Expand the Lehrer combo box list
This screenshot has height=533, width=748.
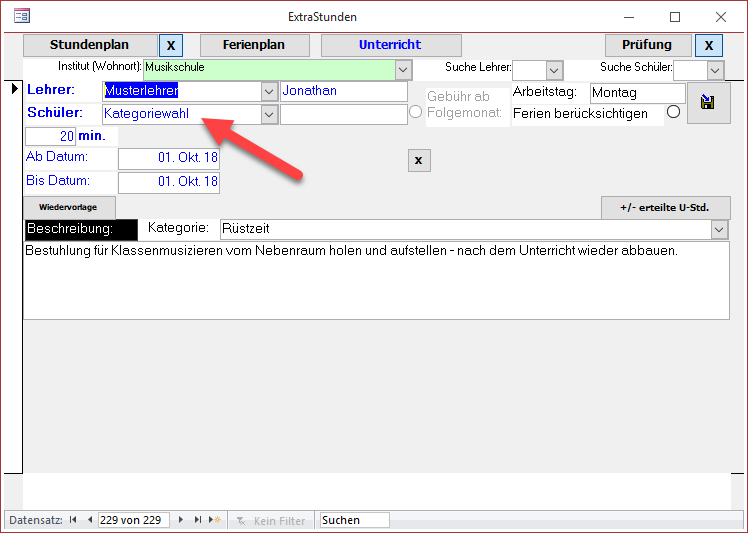268,91
